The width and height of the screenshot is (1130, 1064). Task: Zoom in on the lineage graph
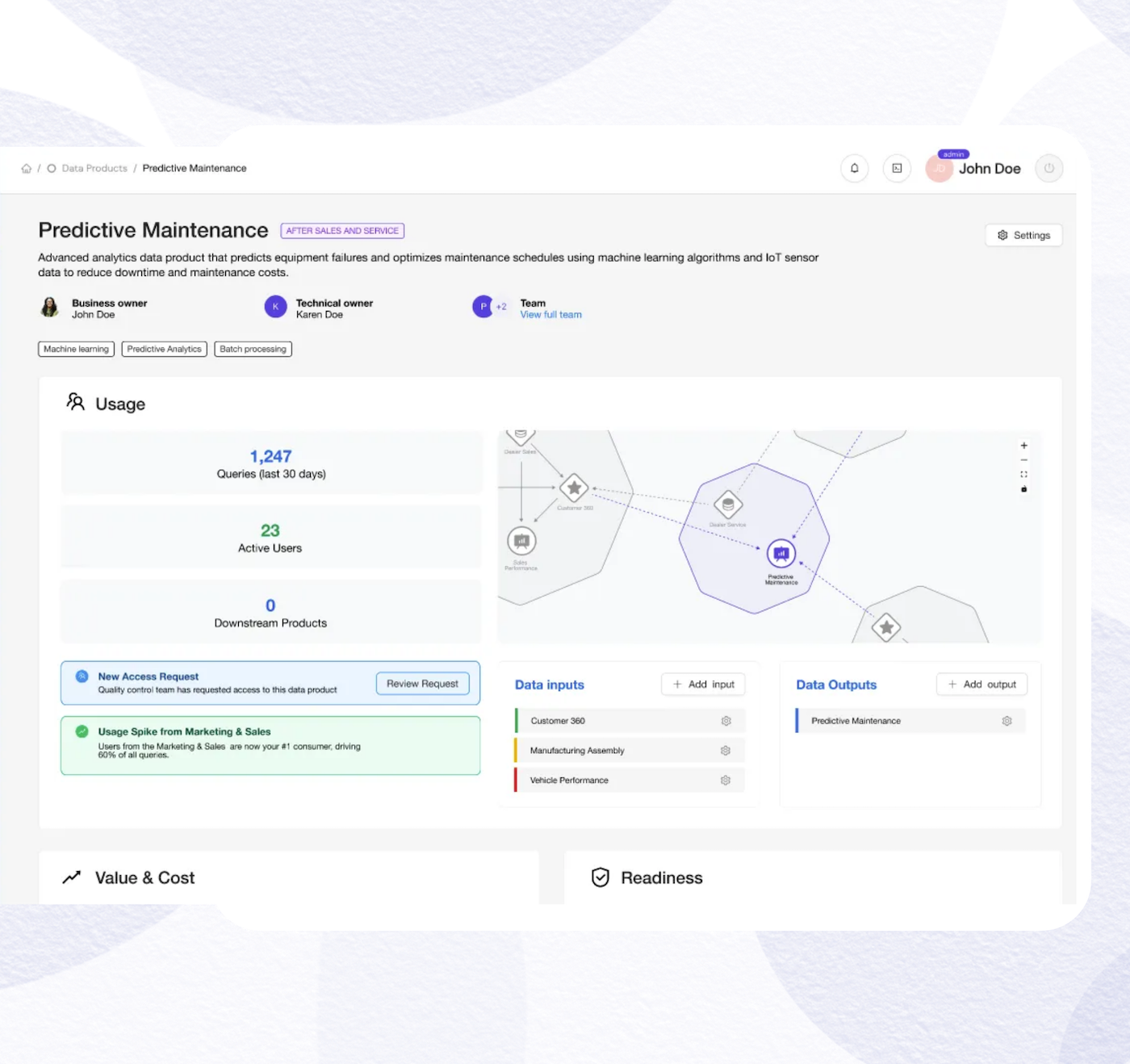[1023, 446]
